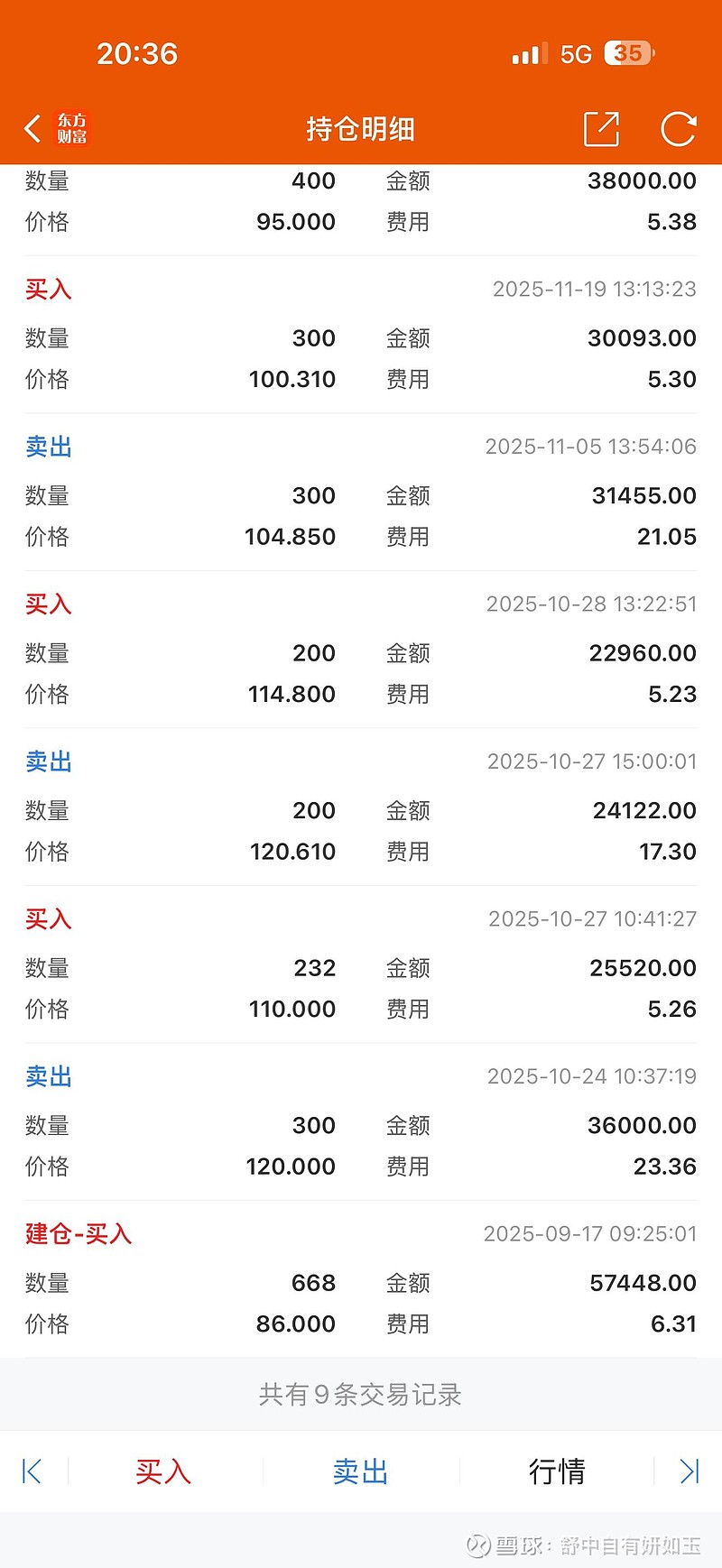
Task: Tap the 买入 button at bottom
Action: click(163, 1471)
